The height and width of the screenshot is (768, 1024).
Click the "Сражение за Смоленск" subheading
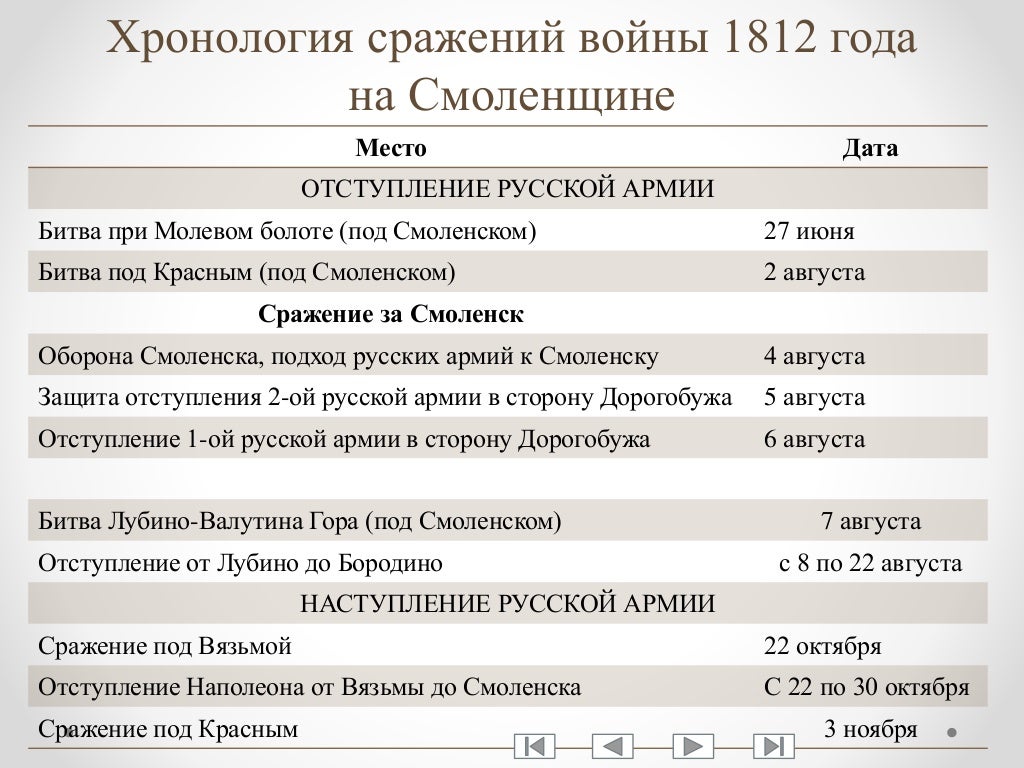tap(391, 314)
